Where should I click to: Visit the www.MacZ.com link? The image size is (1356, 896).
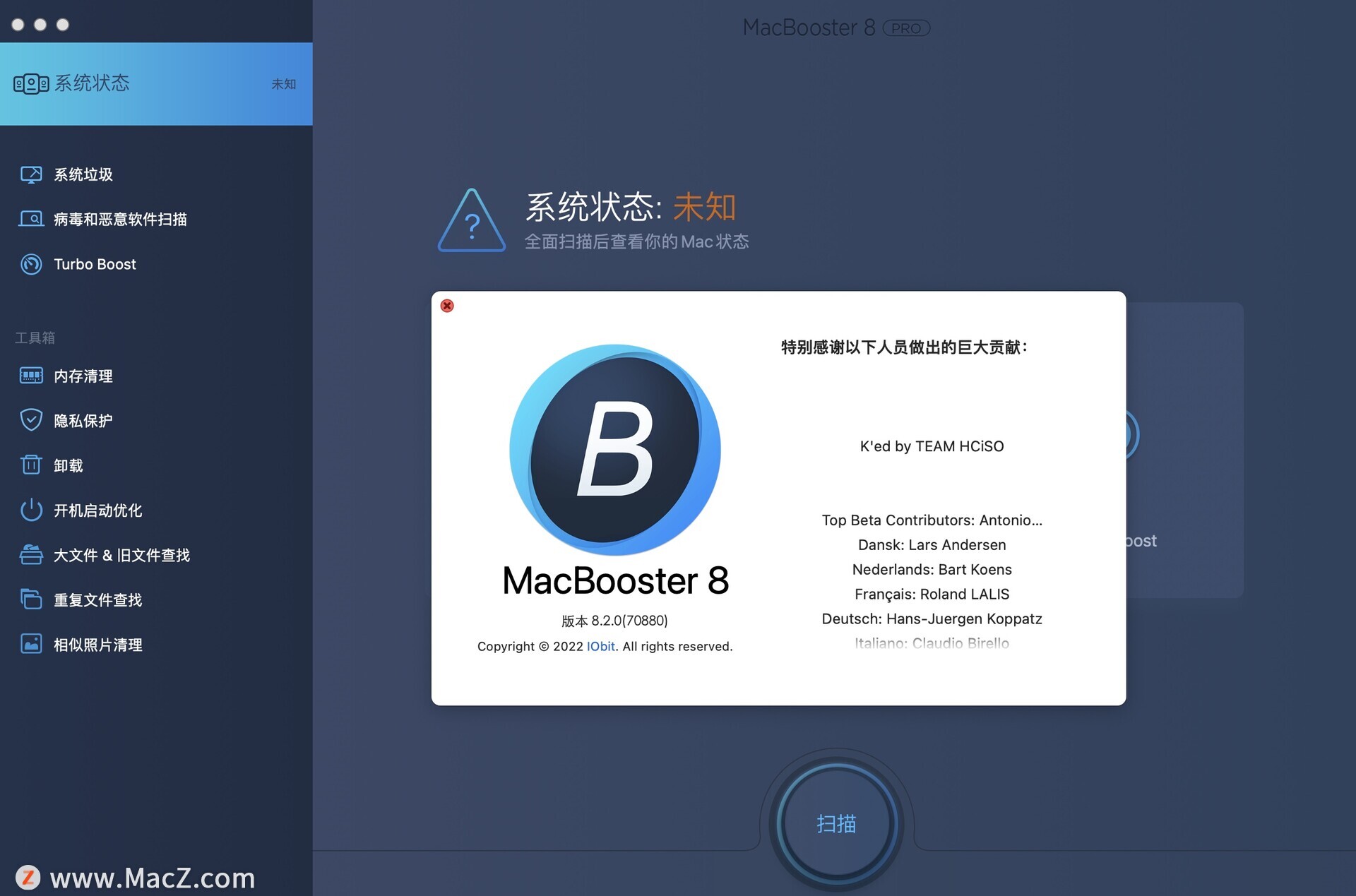152,878
